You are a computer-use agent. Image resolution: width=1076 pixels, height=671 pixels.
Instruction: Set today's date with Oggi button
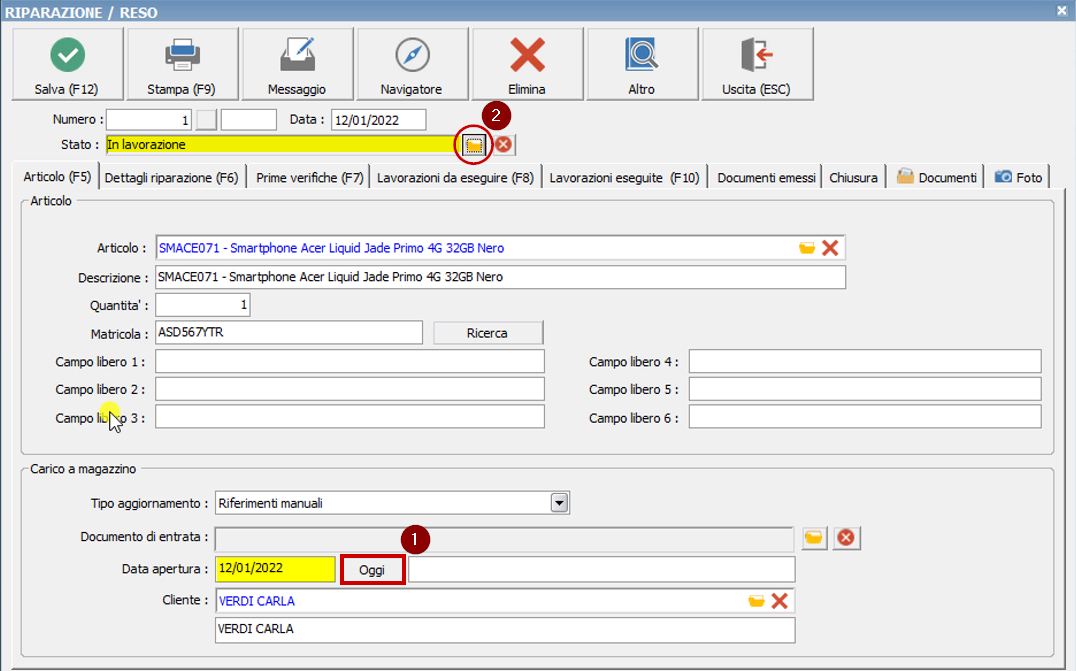pyautogui.click(x=372, y=570)
